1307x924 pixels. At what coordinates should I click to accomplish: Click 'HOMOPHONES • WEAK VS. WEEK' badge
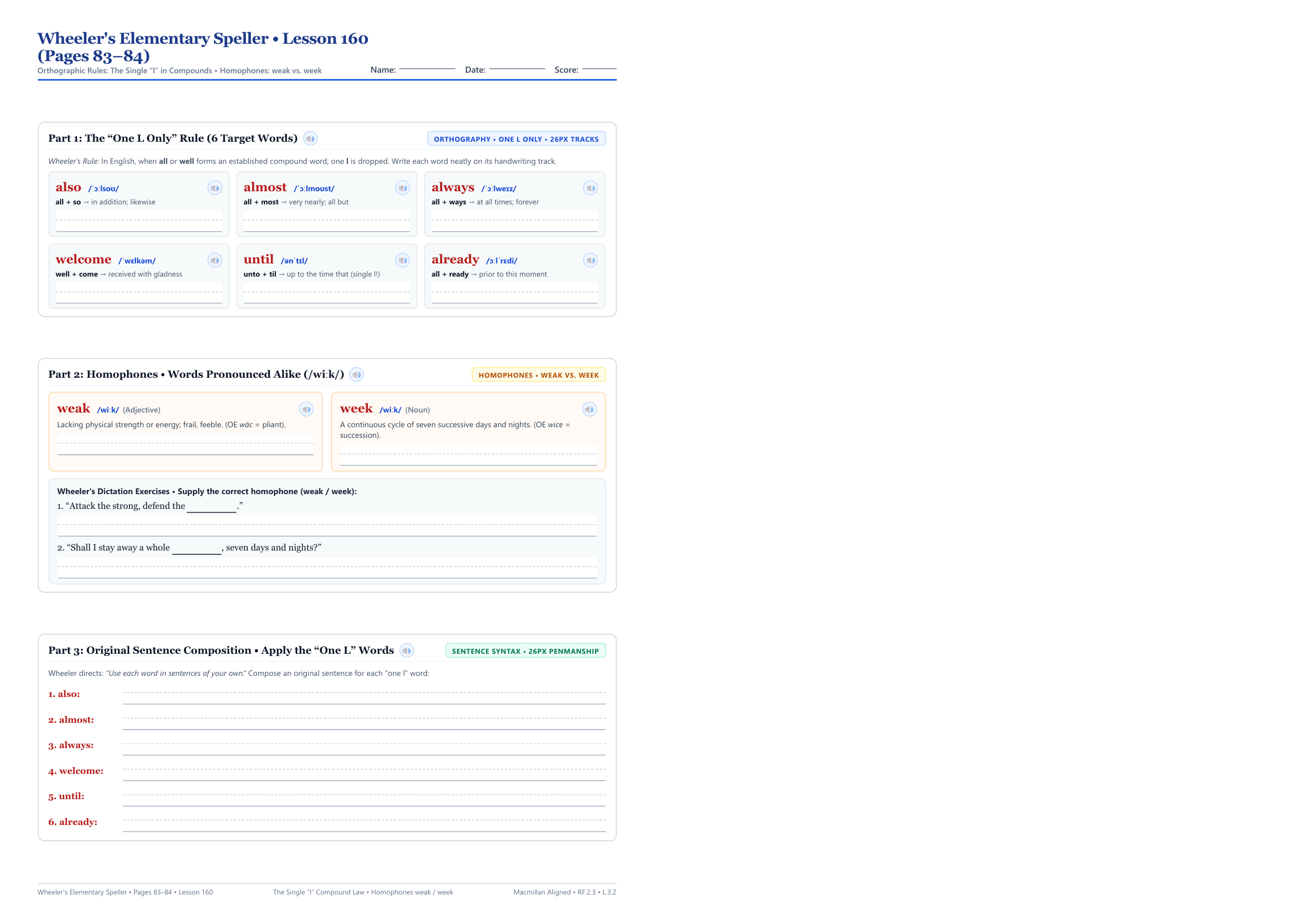point(539,375)
